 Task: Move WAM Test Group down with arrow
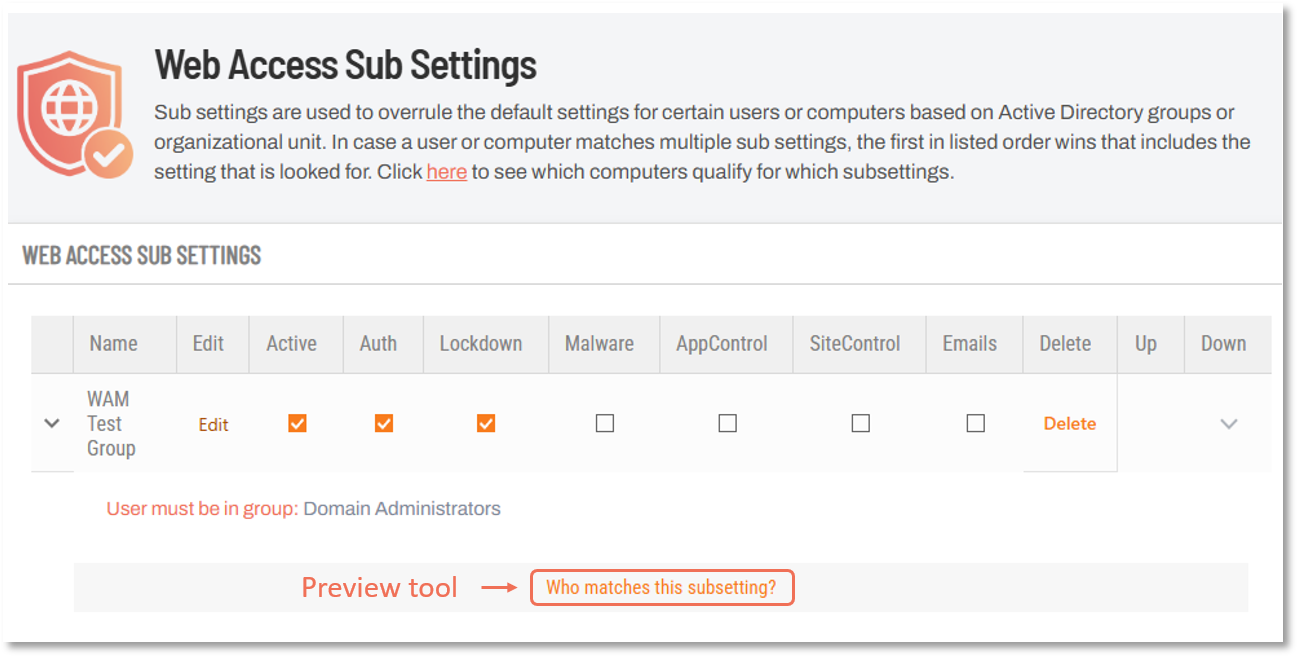pos(1229,424)
